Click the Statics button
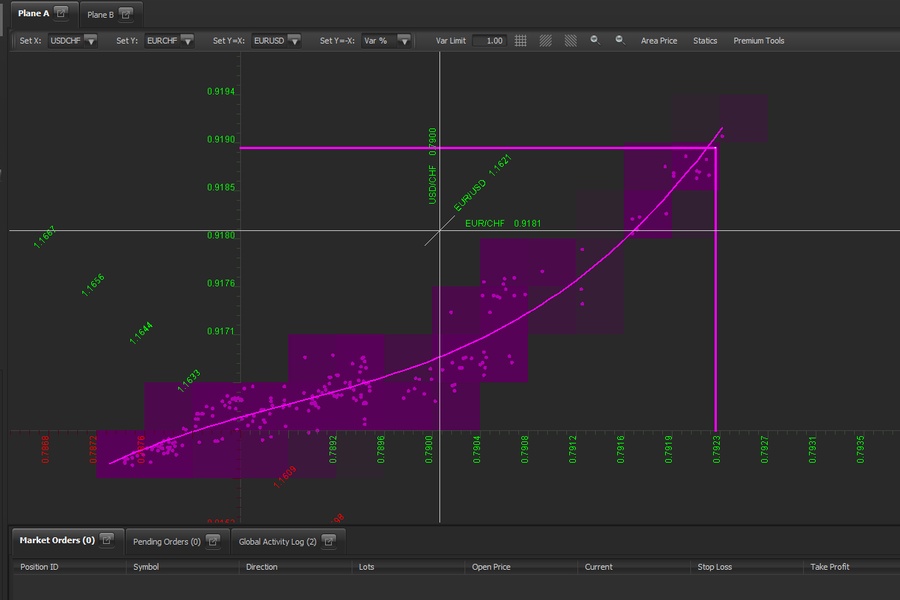 pos(705,41)
